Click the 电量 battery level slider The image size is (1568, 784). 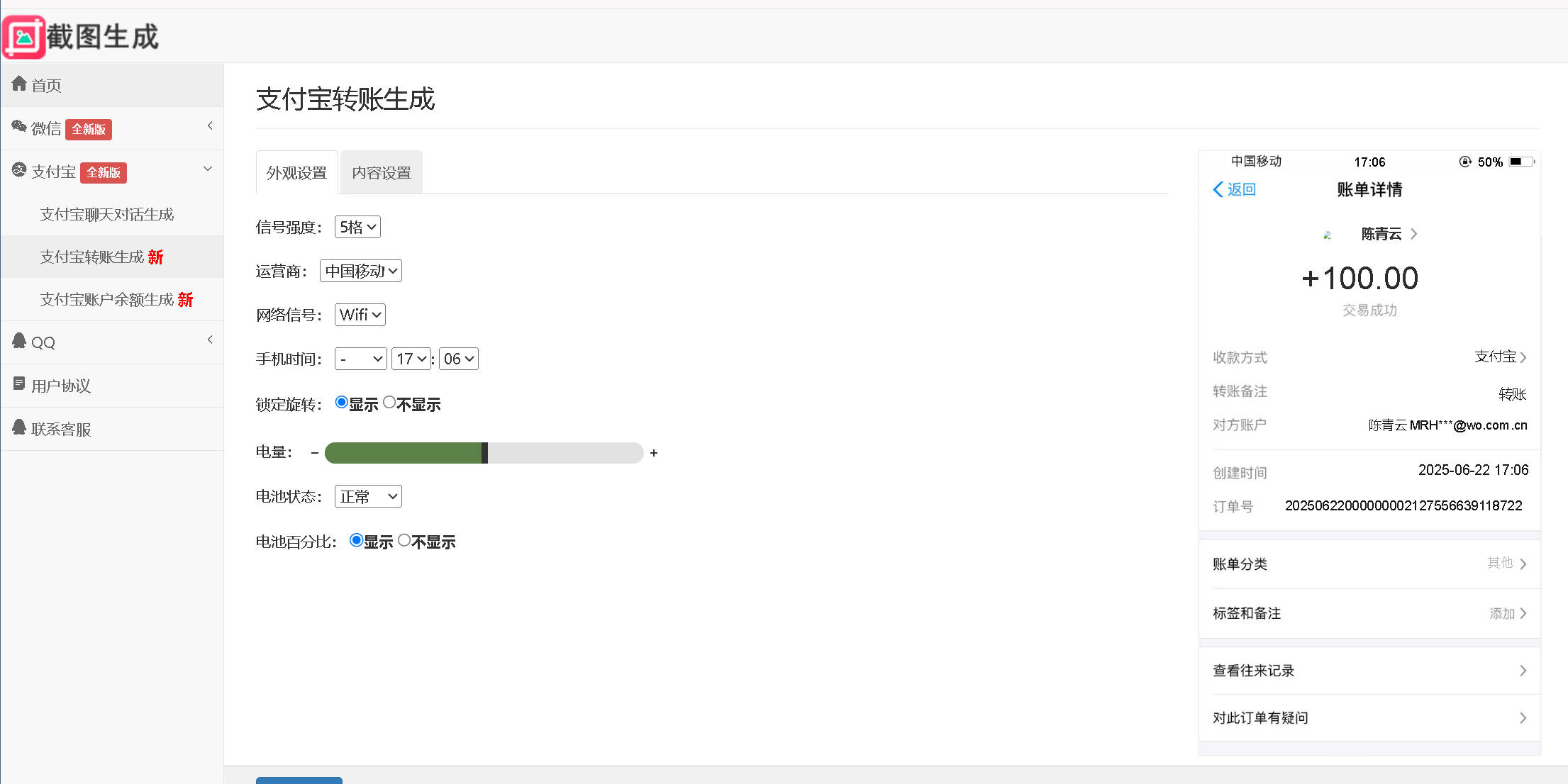[x=484, y=453]
